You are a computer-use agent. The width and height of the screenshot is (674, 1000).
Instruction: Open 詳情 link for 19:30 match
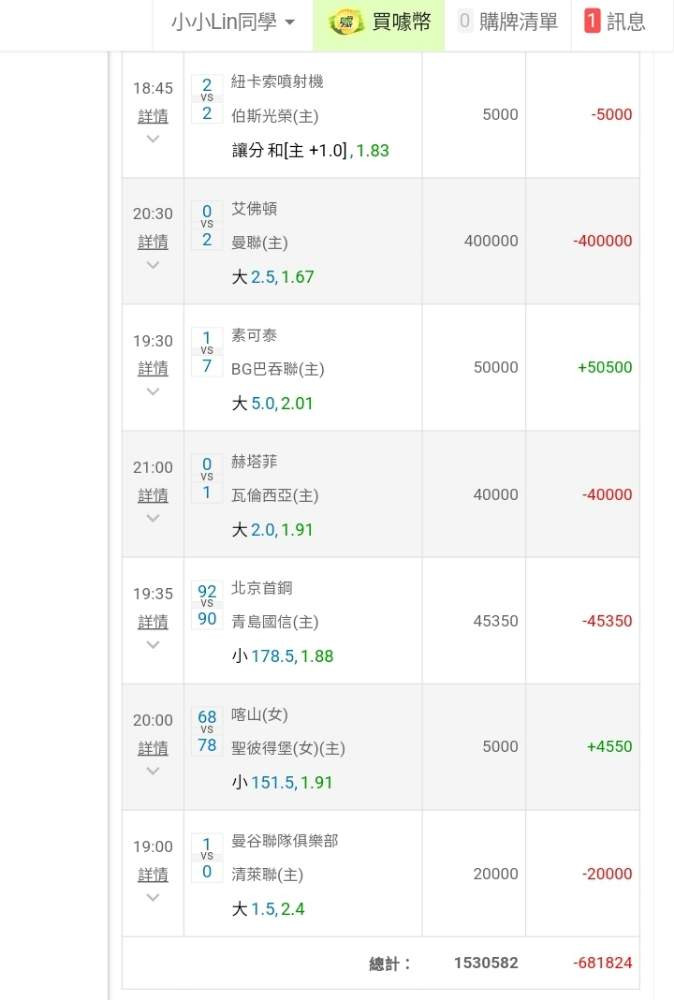coord(153,369)
